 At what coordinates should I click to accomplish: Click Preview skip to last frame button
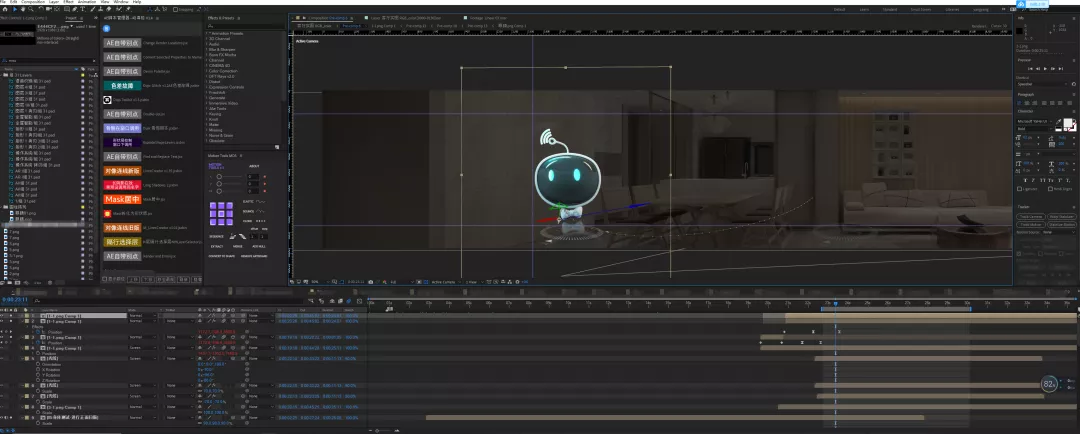pos(1061,68)
